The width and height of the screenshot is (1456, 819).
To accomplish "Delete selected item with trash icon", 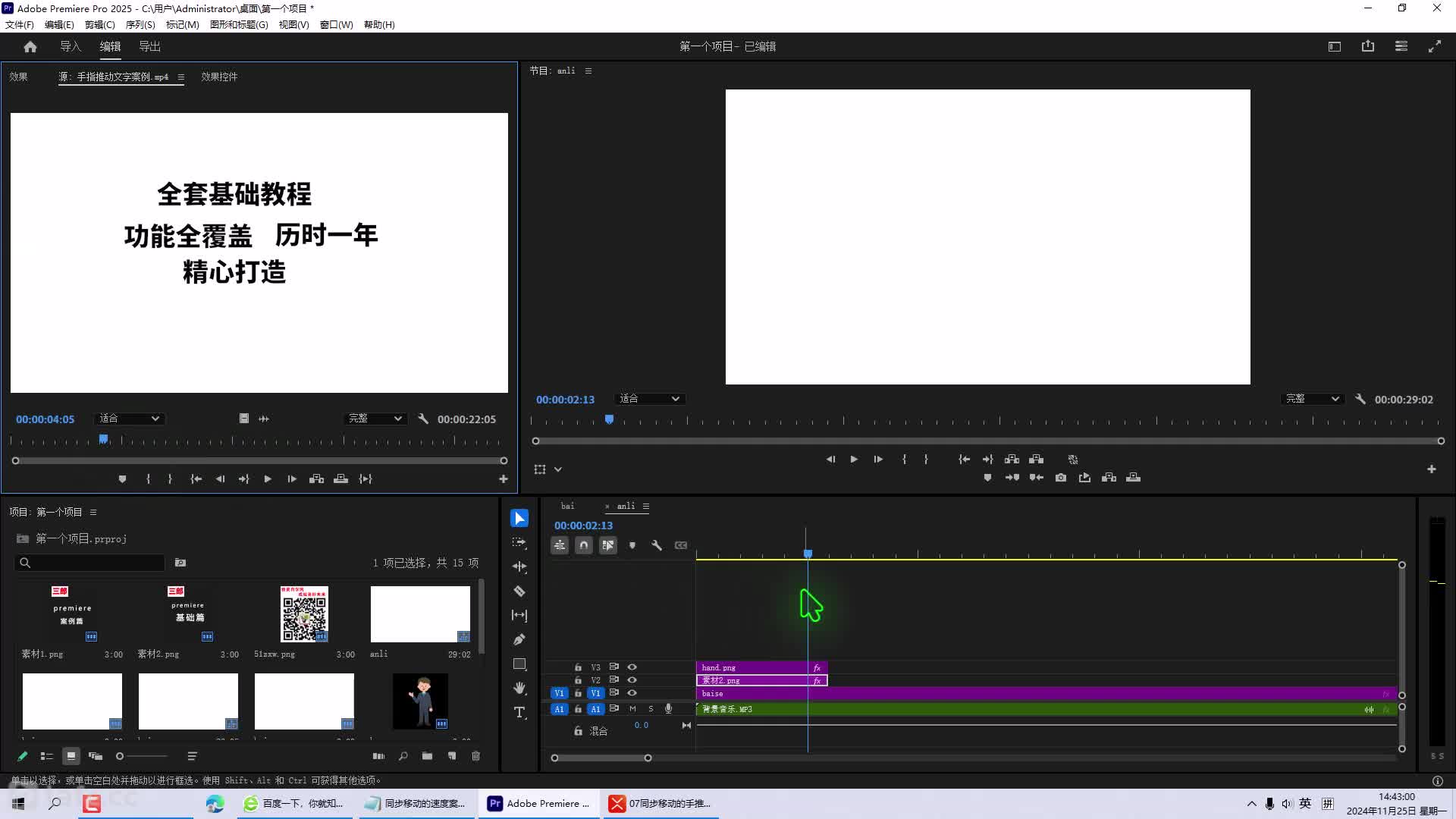I will (x=476, y=756).
